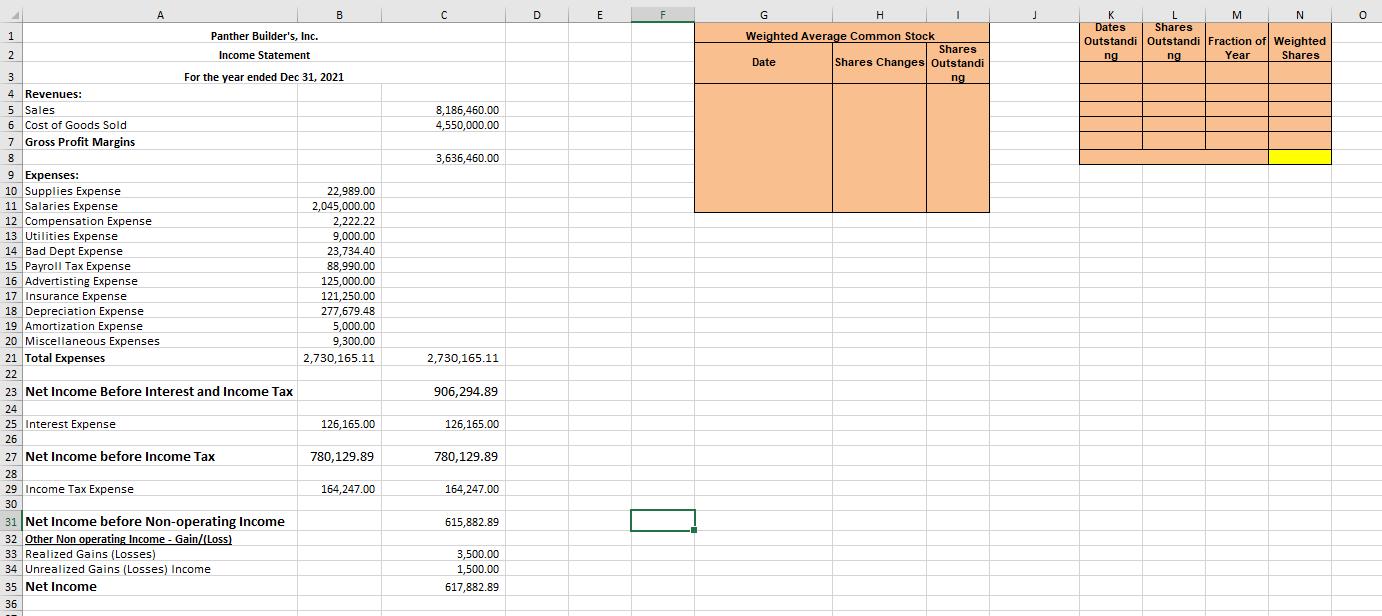The width and height of the screenshot is (1382, 616).
Task: Click the row 31 header
Action: (9, 521)
